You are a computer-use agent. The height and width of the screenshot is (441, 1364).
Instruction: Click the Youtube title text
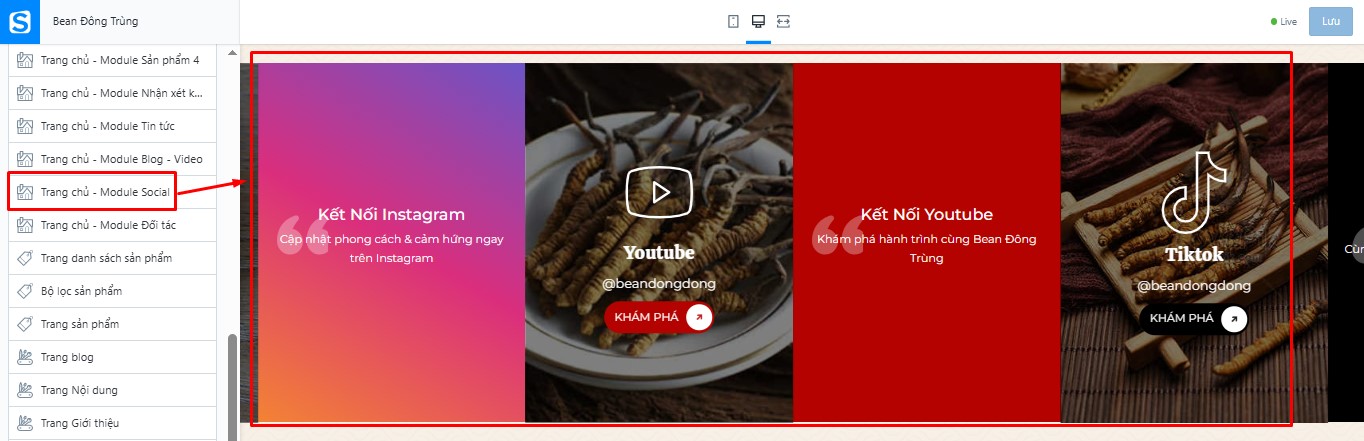[659, 252]
